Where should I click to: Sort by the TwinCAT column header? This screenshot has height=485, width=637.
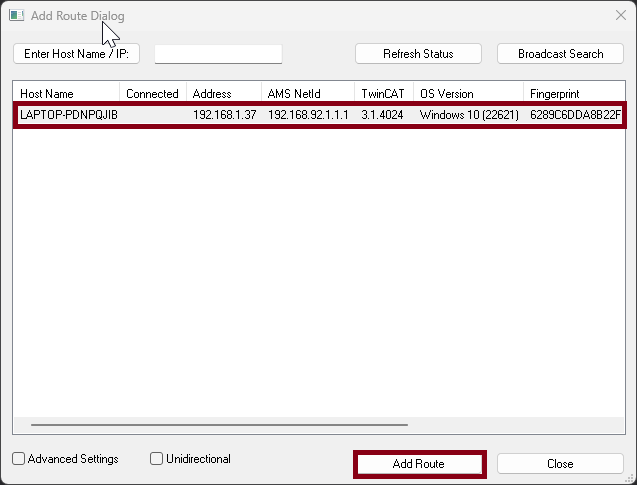point(383,94)
